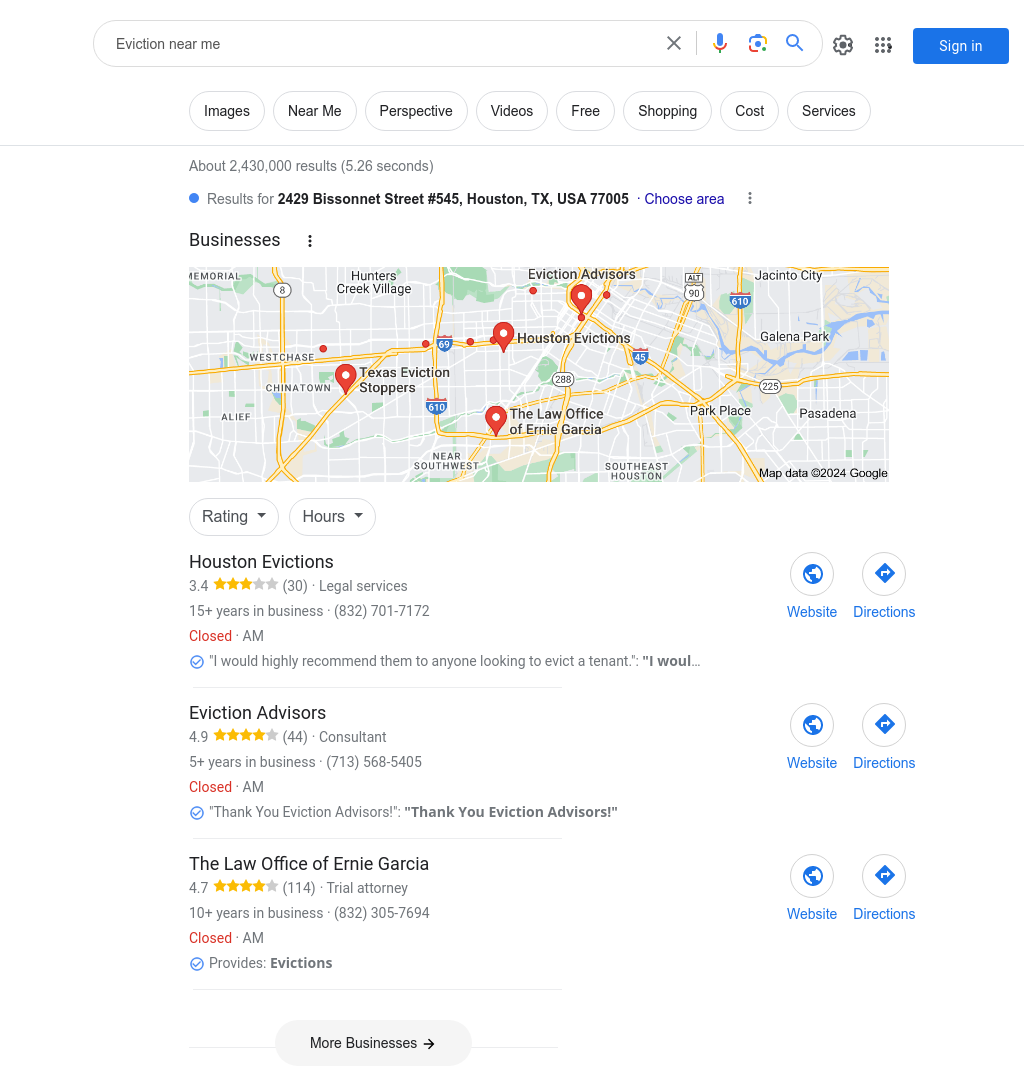Clear the search box with the X icon
The image size is (1024, 1090).
pyautogui.click(x=674, y=44)
